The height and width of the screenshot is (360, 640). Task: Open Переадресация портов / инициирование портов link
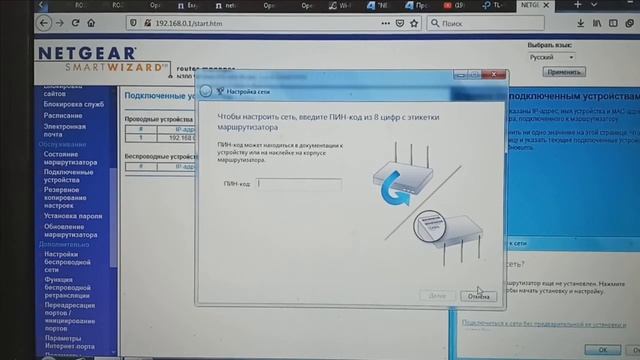click(69, 316)
